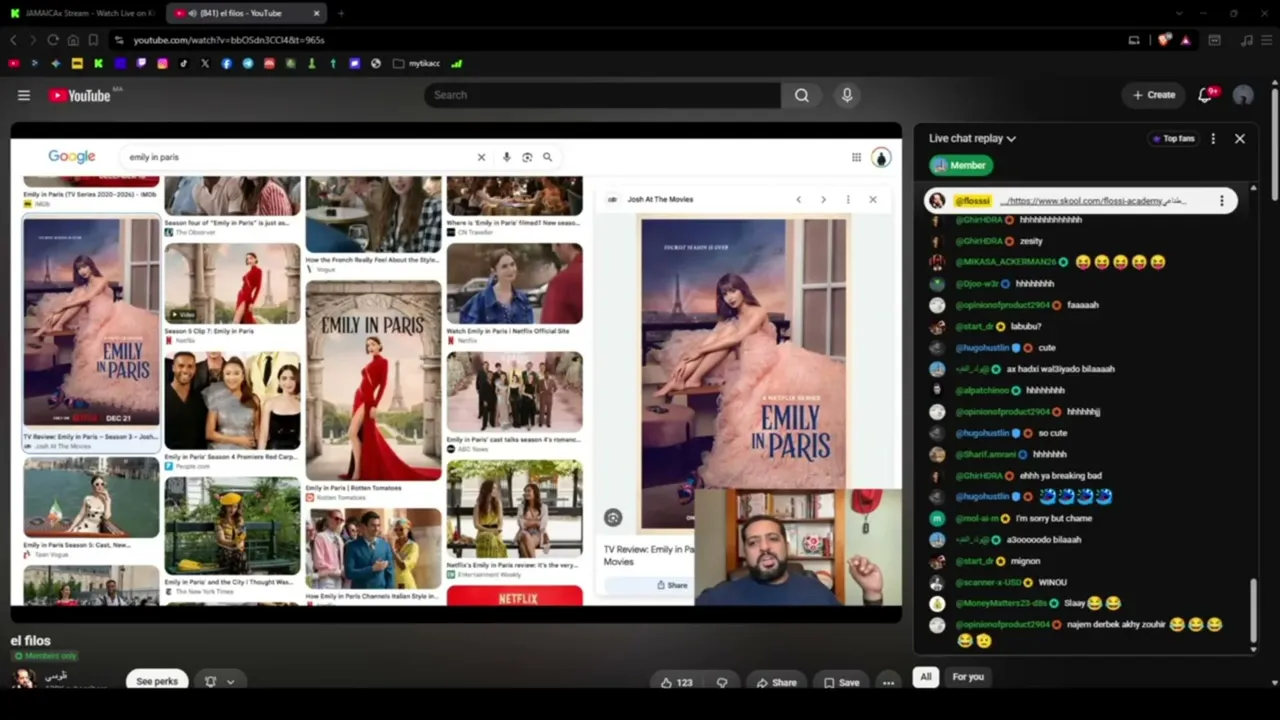
Task: Click the el filos channel avatar
Action: coord(23,680)
